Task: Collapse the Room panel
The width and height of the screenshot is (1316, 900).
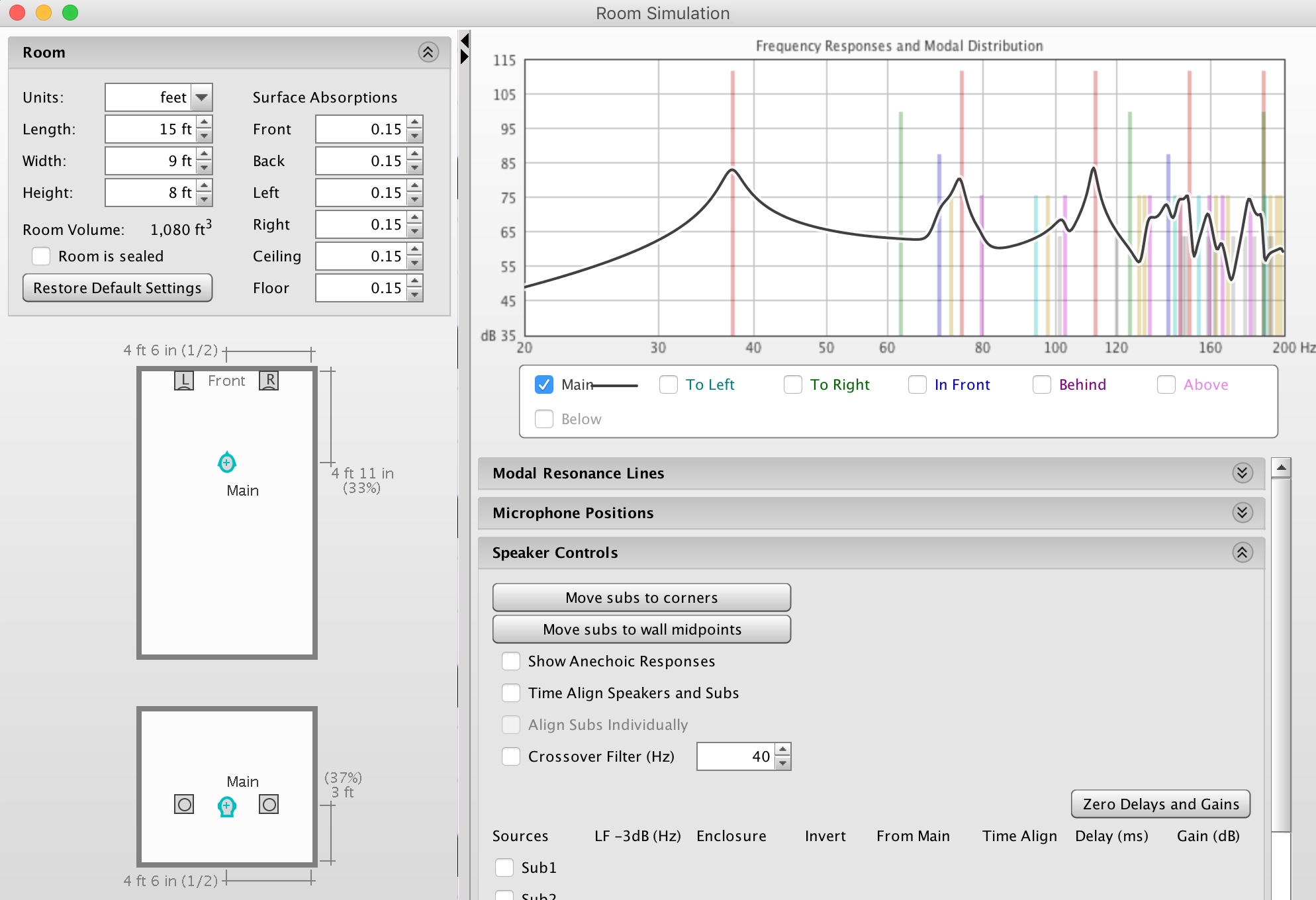Action: [428, 52]
